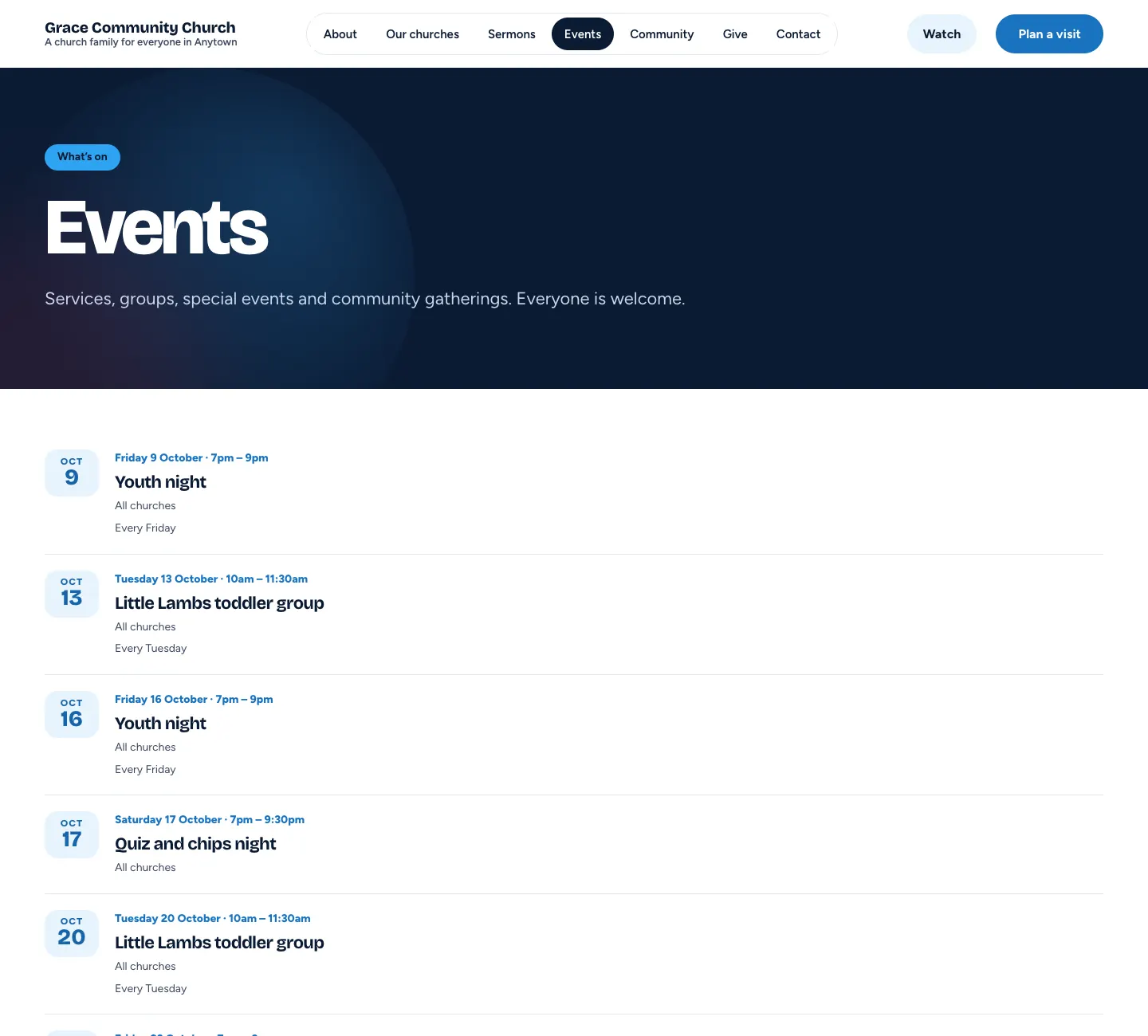Click 'All churches' under Quiz and chips night
The width and height of the screenshot is (1148, 1036).
coord(145,868)
